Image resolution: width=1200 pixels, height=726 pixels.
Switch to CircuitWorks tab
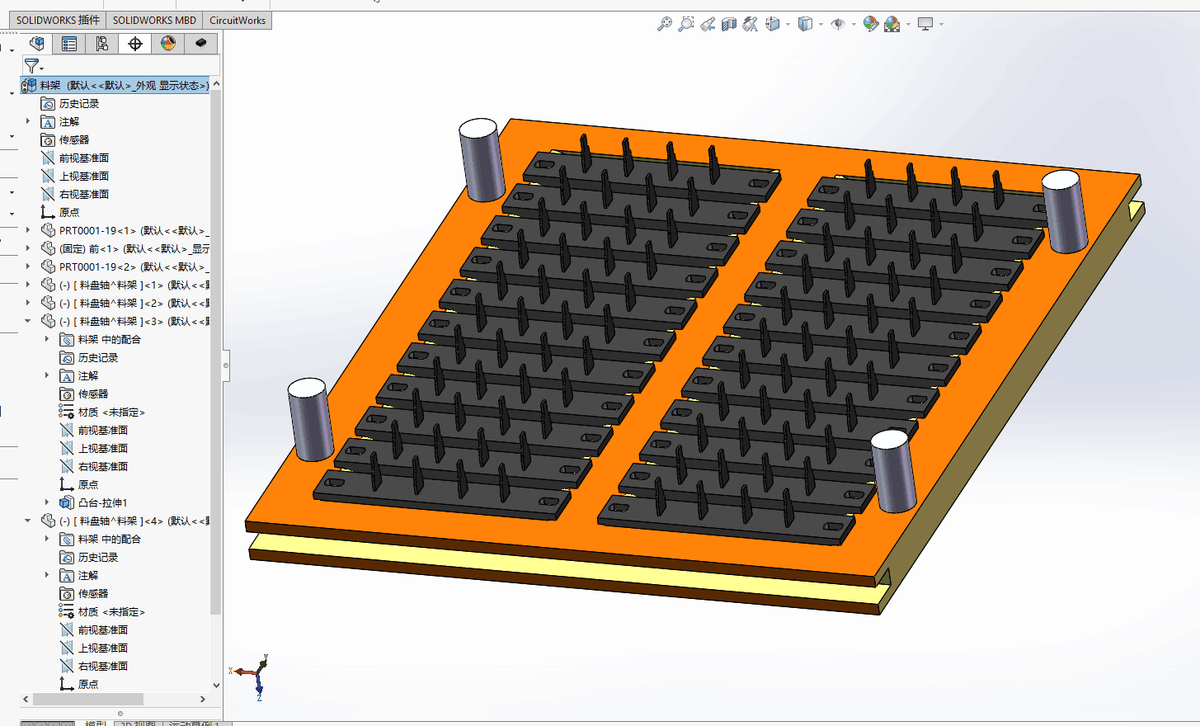[237, 20]
